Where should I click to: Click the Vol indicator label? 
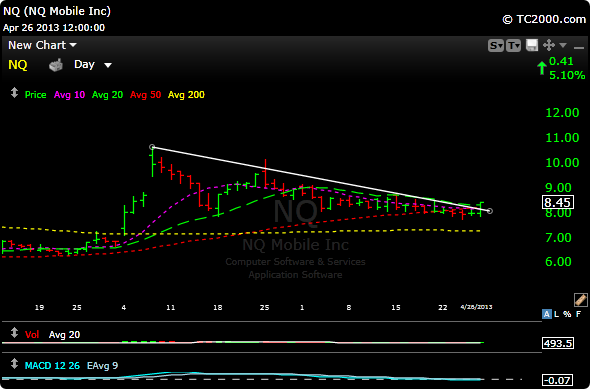point(32,335)
